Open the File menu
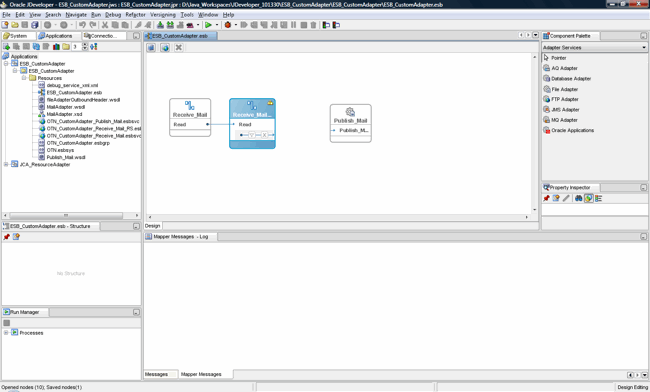 pos(6,15)
